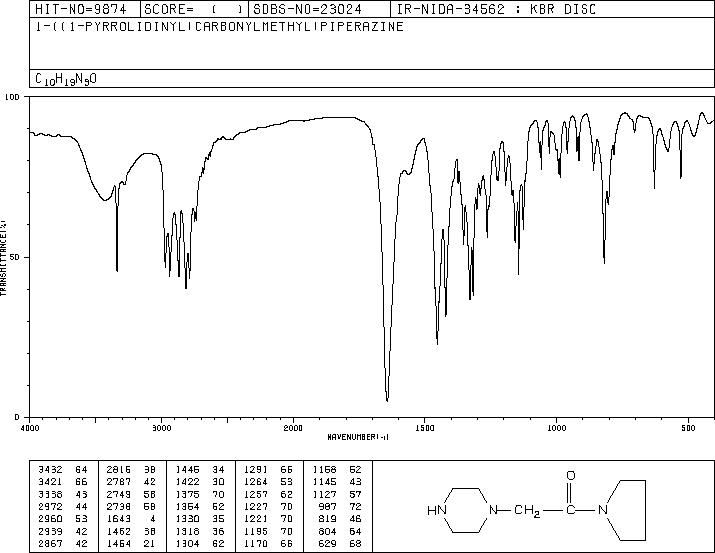Click the 1227 wavenumber in the peak table
Screen dimensions: 715x553
tap(256, 506)
